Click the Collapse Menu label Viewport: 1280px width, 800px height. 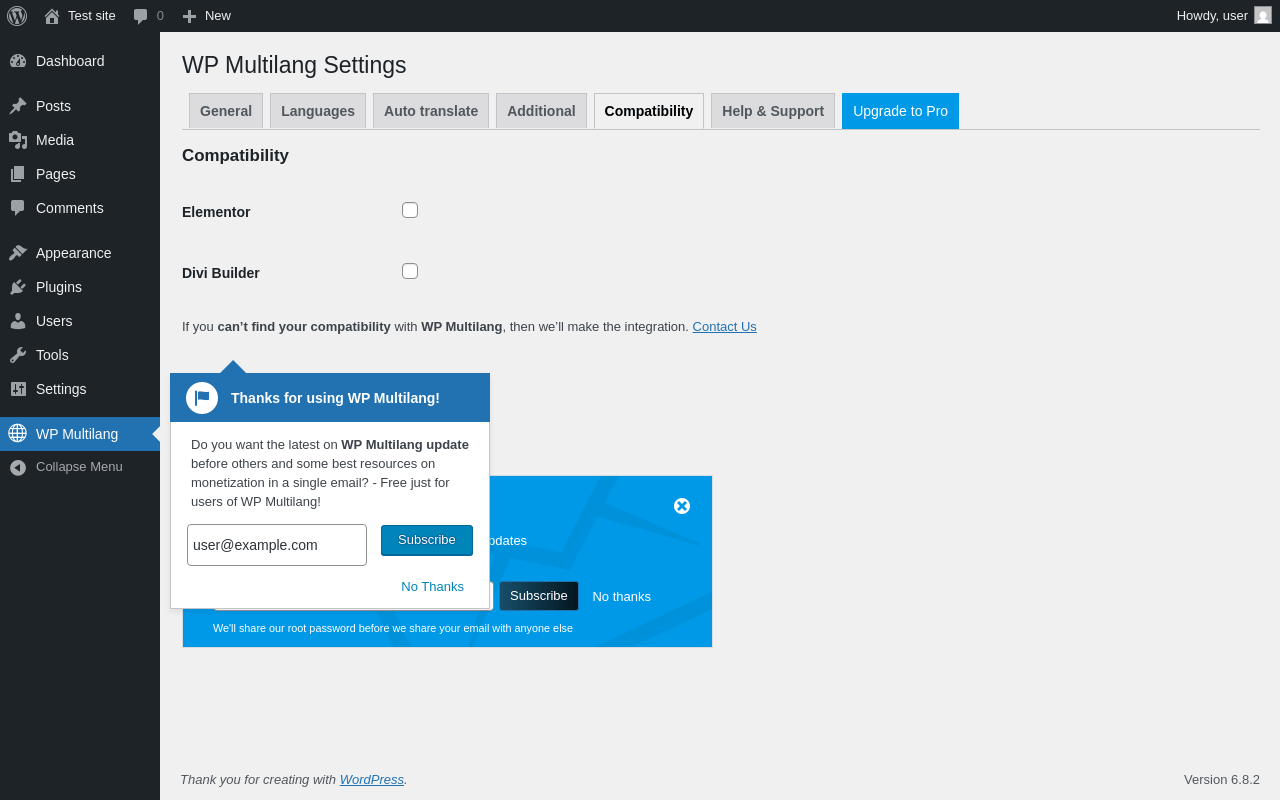click(x=79, y=467)
